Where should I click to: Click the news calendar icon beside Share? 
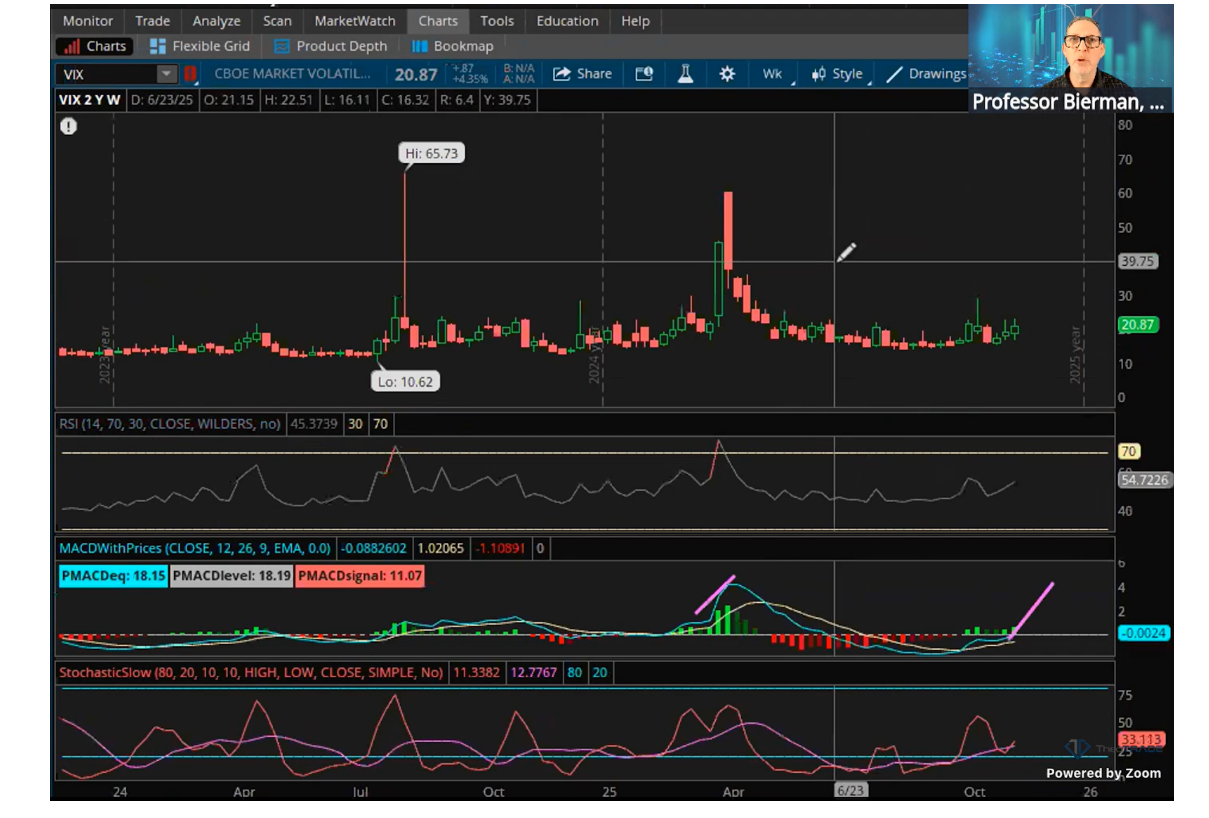644,74
